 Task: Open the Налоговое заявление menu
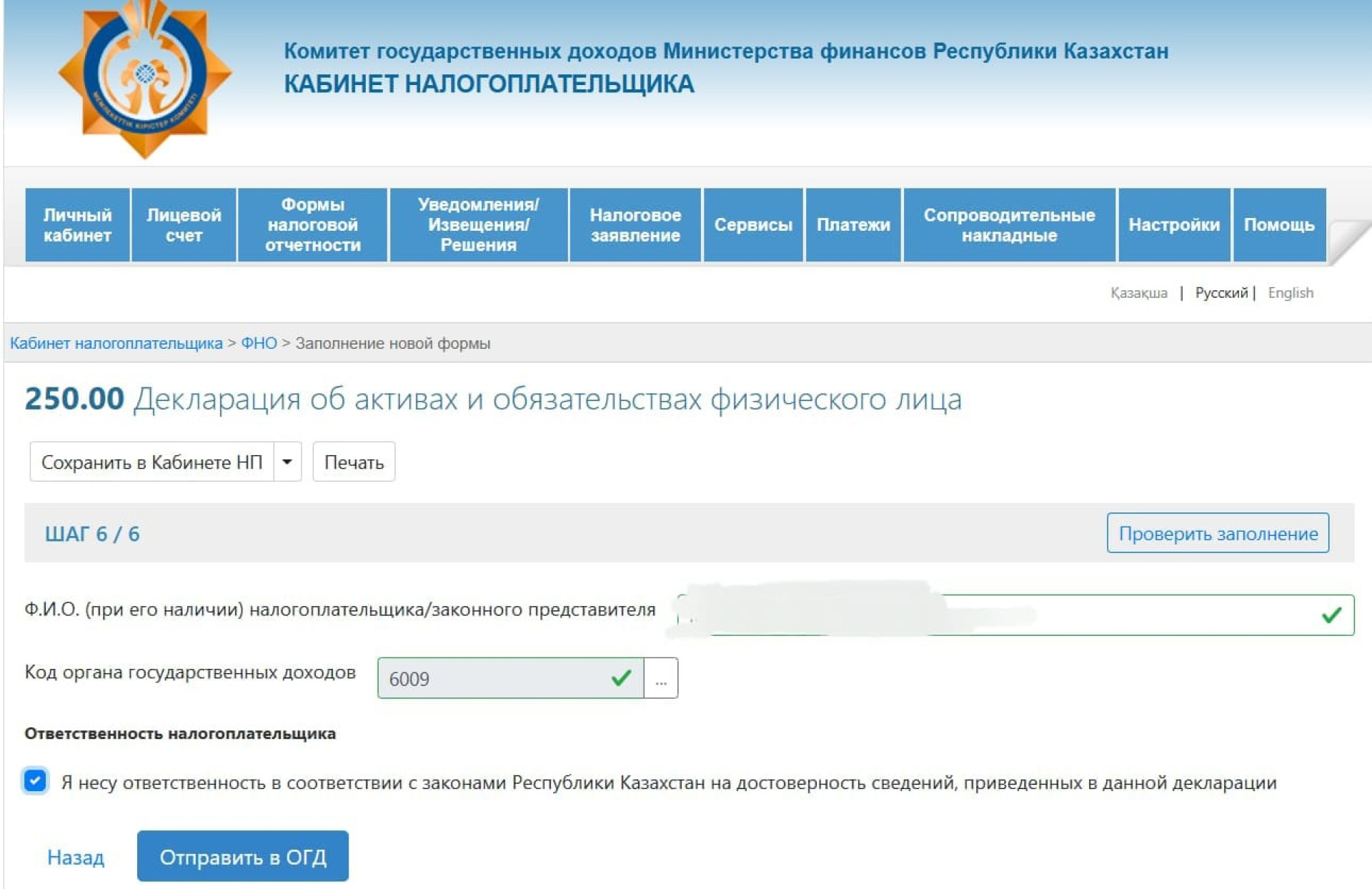point(635,225)
